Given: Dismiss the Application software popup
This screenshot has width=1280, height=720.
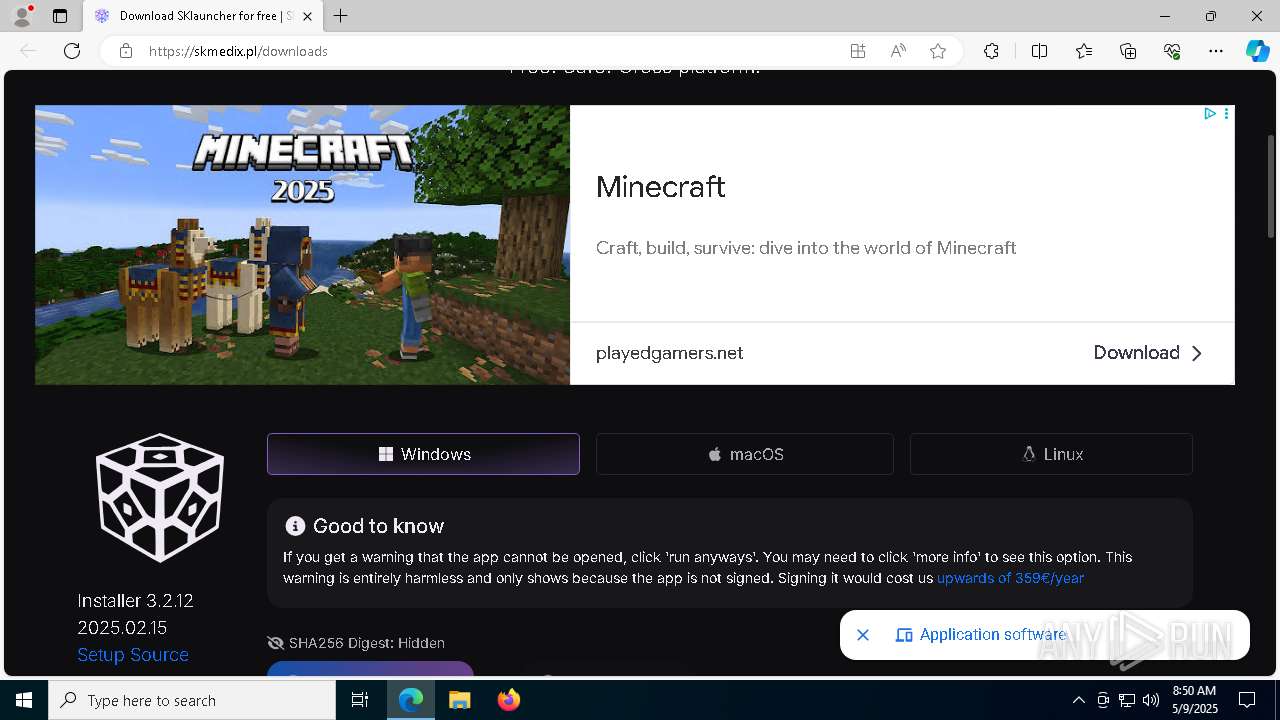Looking at the screenshot, I should click(x=863, y=635).
